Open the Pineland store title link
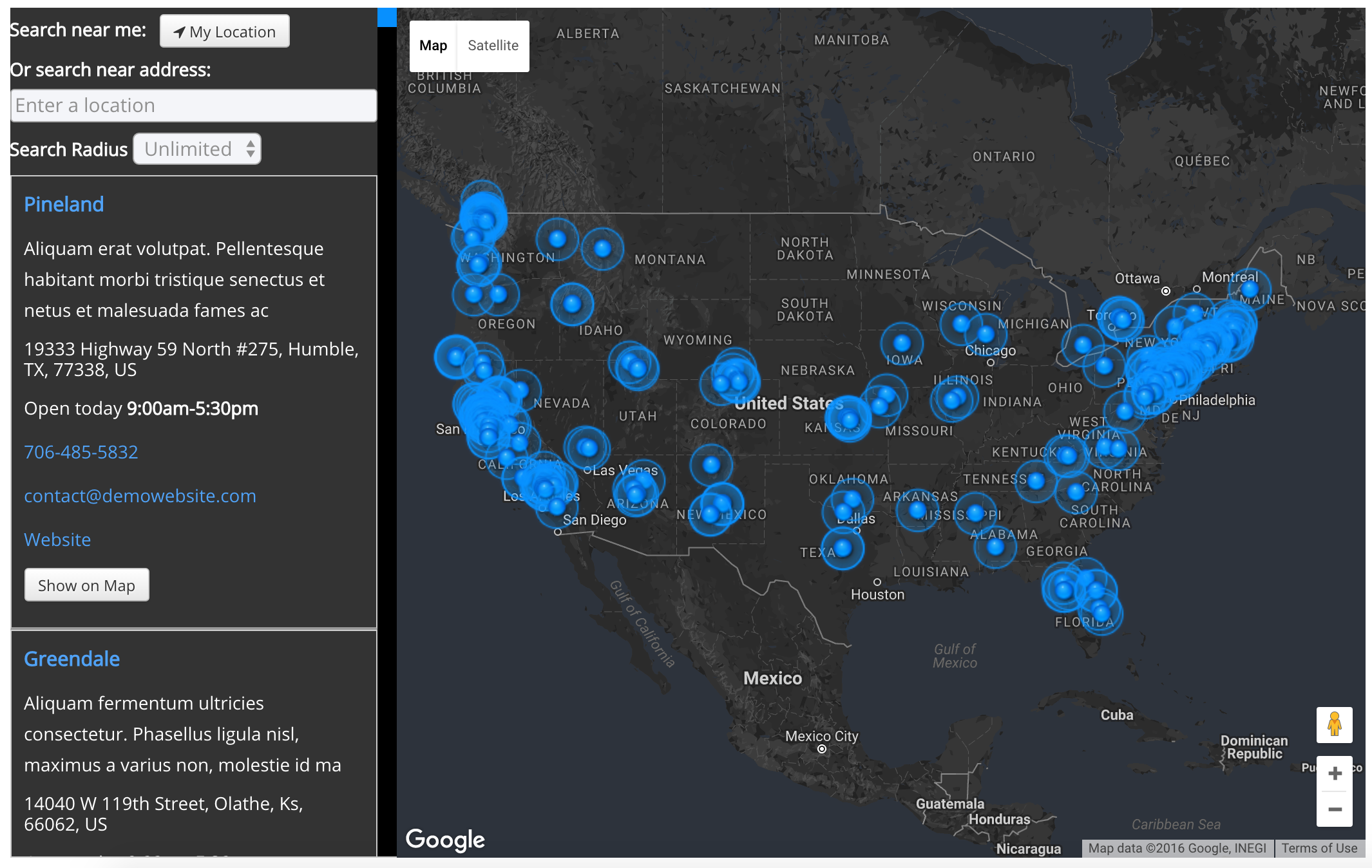The height and width of the screenshot is (868, 1372). [64, 204]
